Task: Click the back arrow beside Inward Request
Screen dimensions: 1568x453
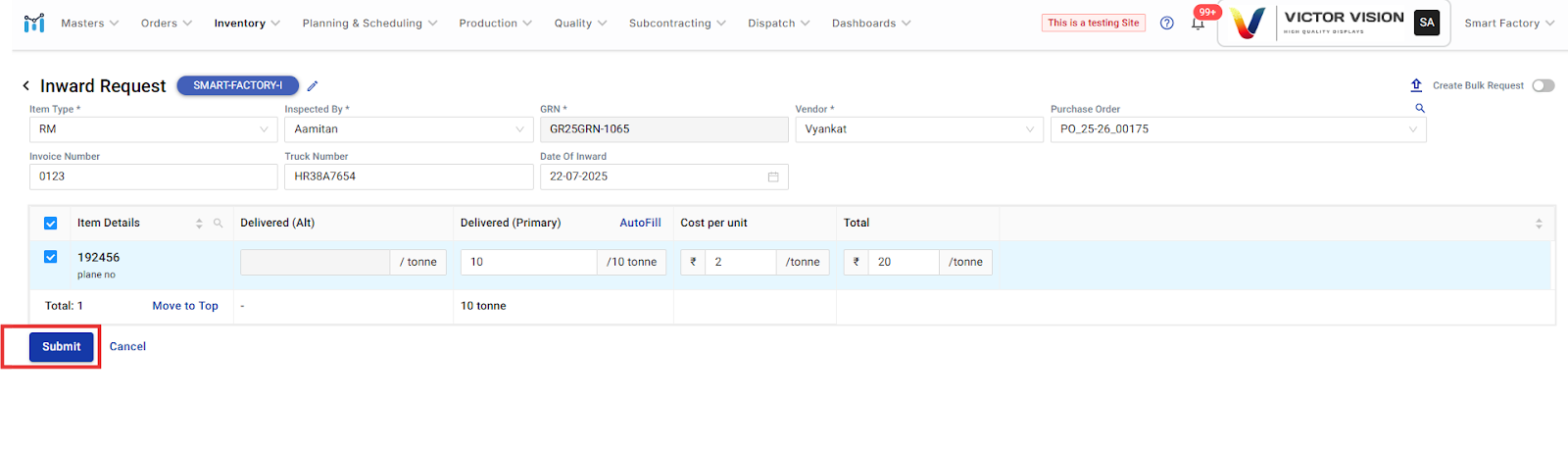Action: pos(26,86)
